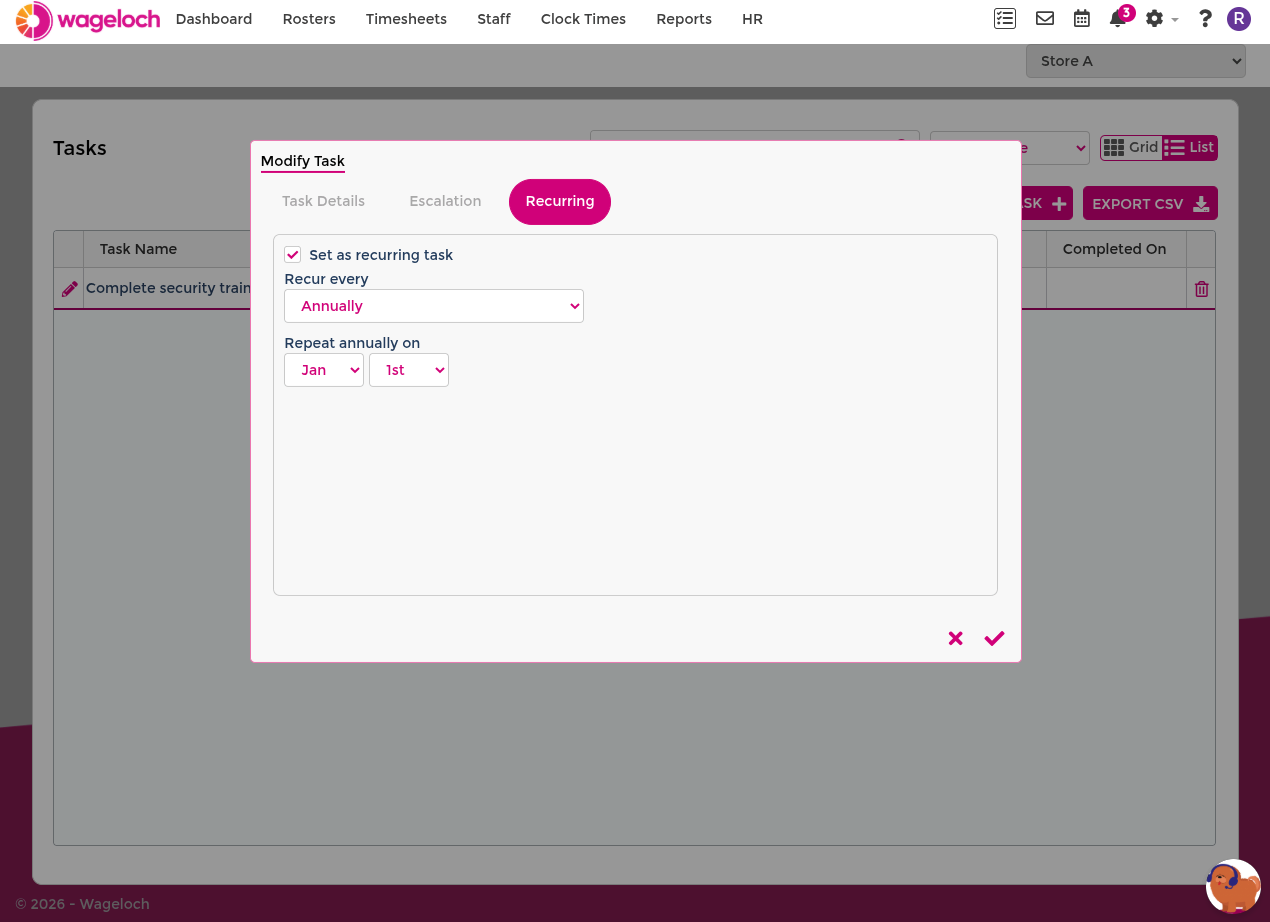This screenshot has height=922, width=1270.
Task: Click the add task plus button
Action: (x=1047, y=204)
